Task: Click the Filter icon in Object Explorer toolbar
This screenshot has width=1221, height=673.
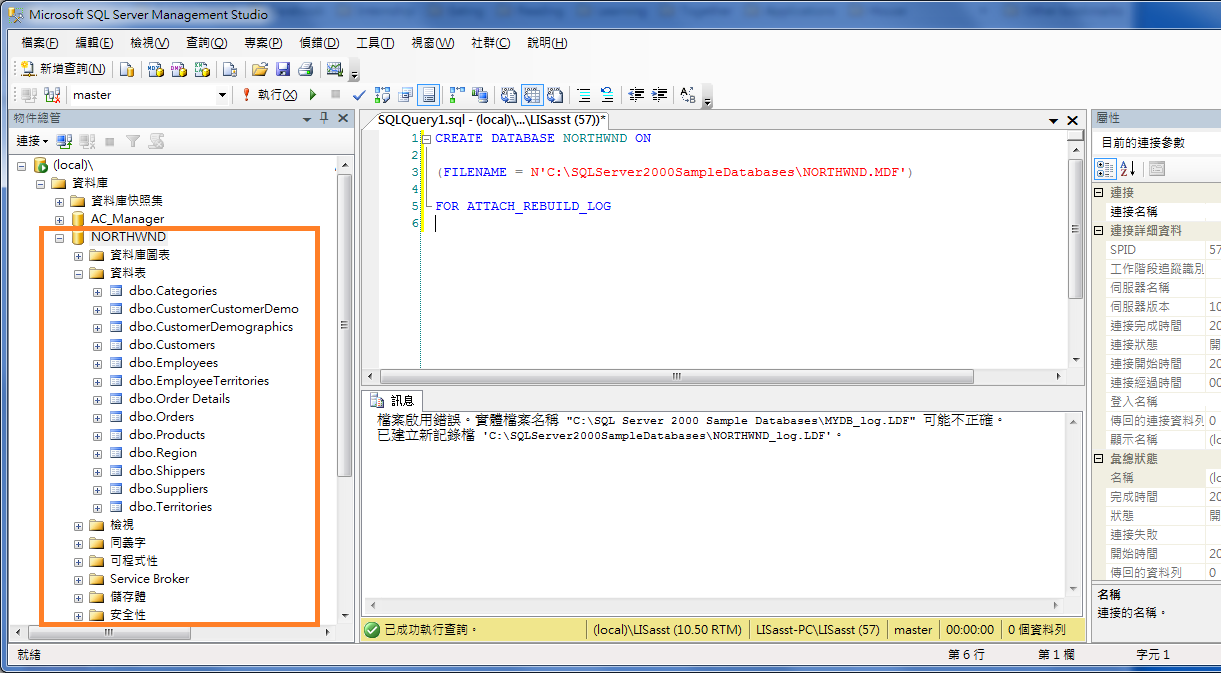Action: [x=133, y=141]
